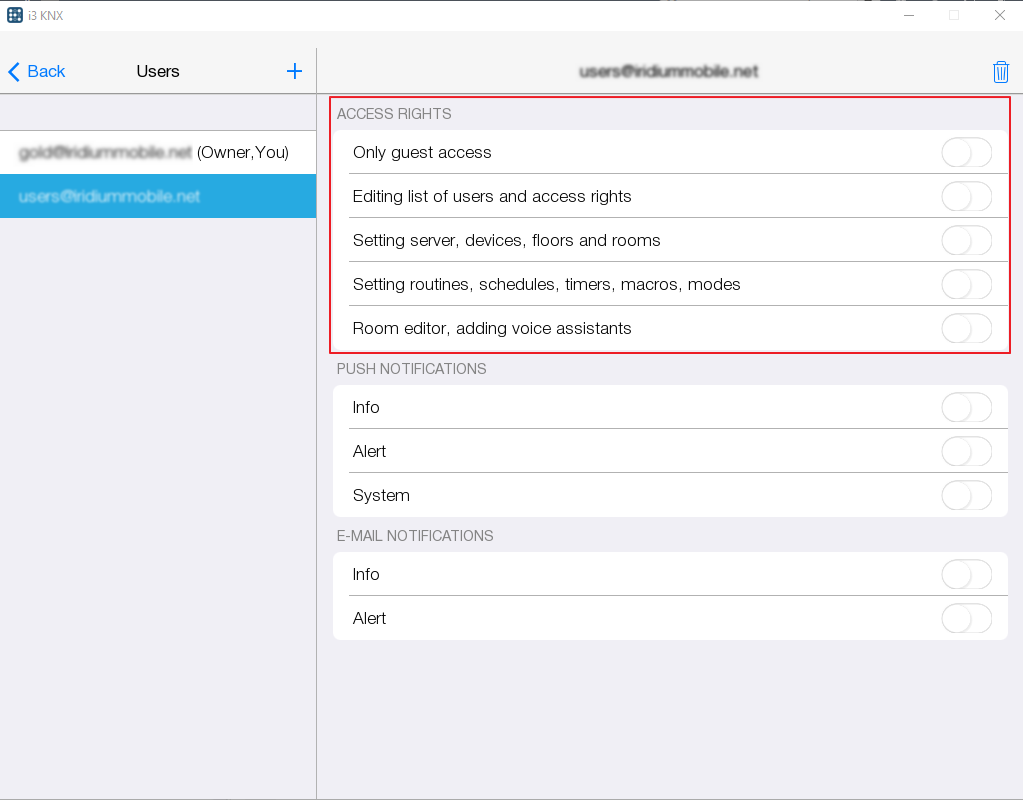Enable Info e-mail notifications
The image size is (1023, 800).
coord(966,575)
